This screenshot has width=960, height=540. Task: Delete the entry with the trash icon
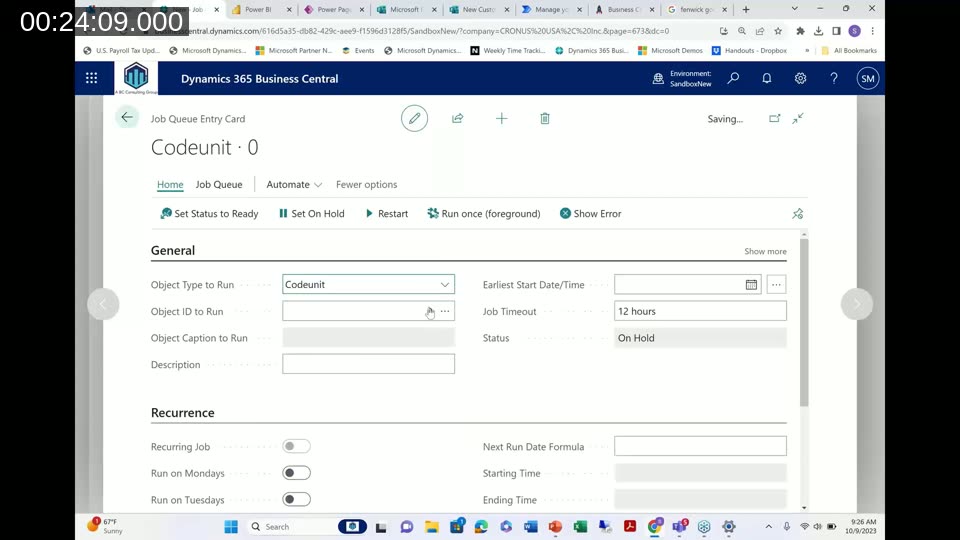(x=545, y=118)
